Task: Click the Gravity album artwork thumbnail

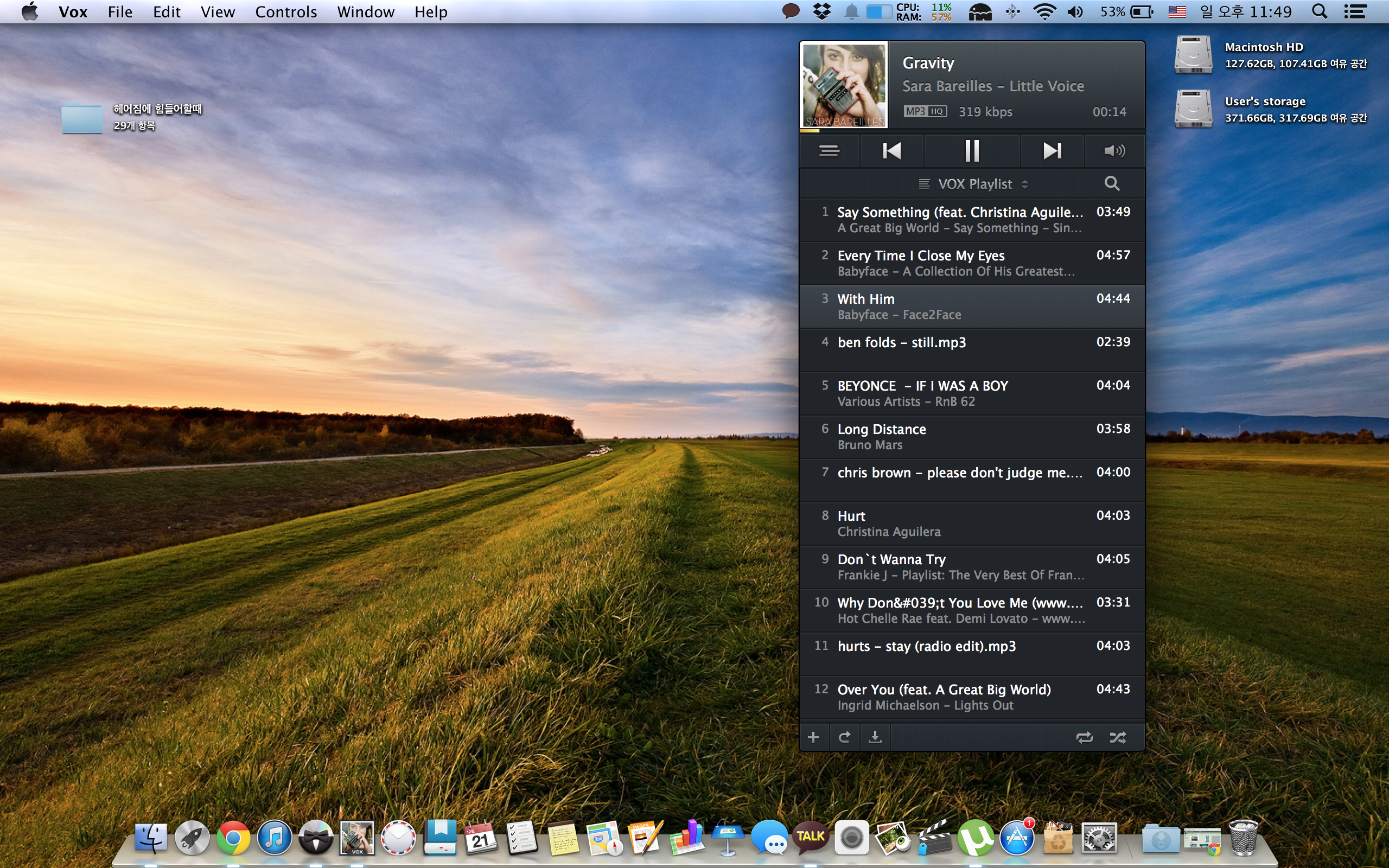Action: 844,85
